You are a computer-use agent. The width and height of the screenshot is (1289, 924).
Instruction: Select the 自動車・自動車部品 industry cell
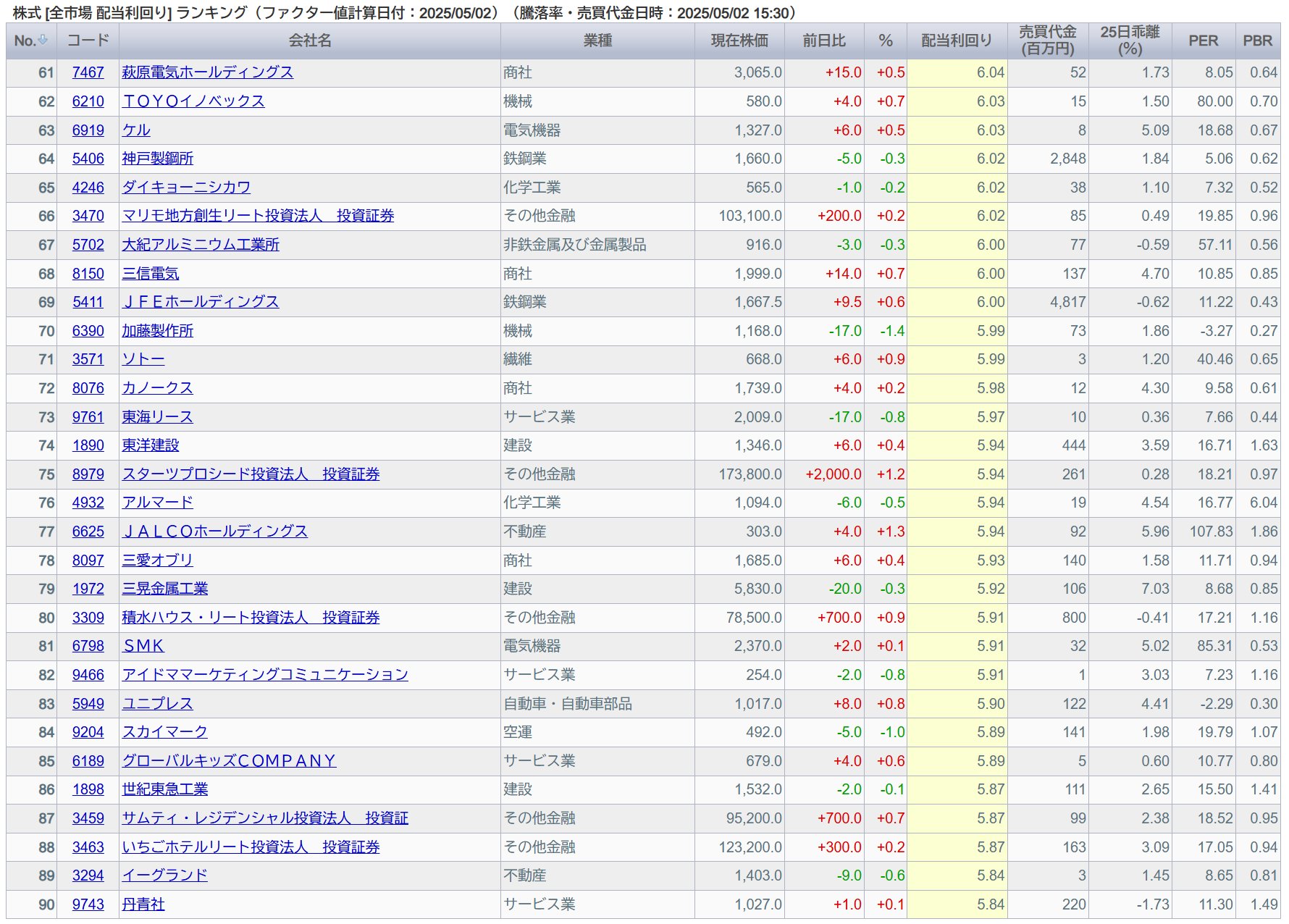click(597, 704)
